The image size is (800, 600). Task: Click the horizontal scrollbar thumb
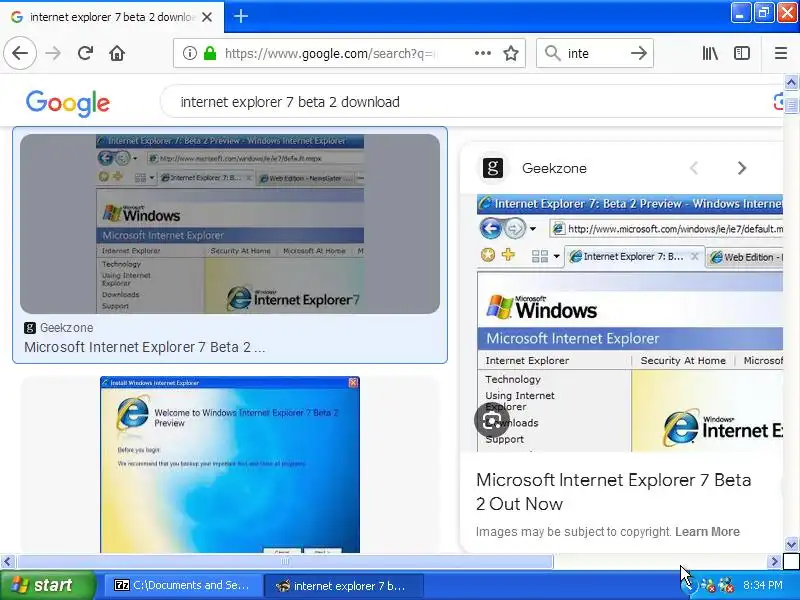285,562
